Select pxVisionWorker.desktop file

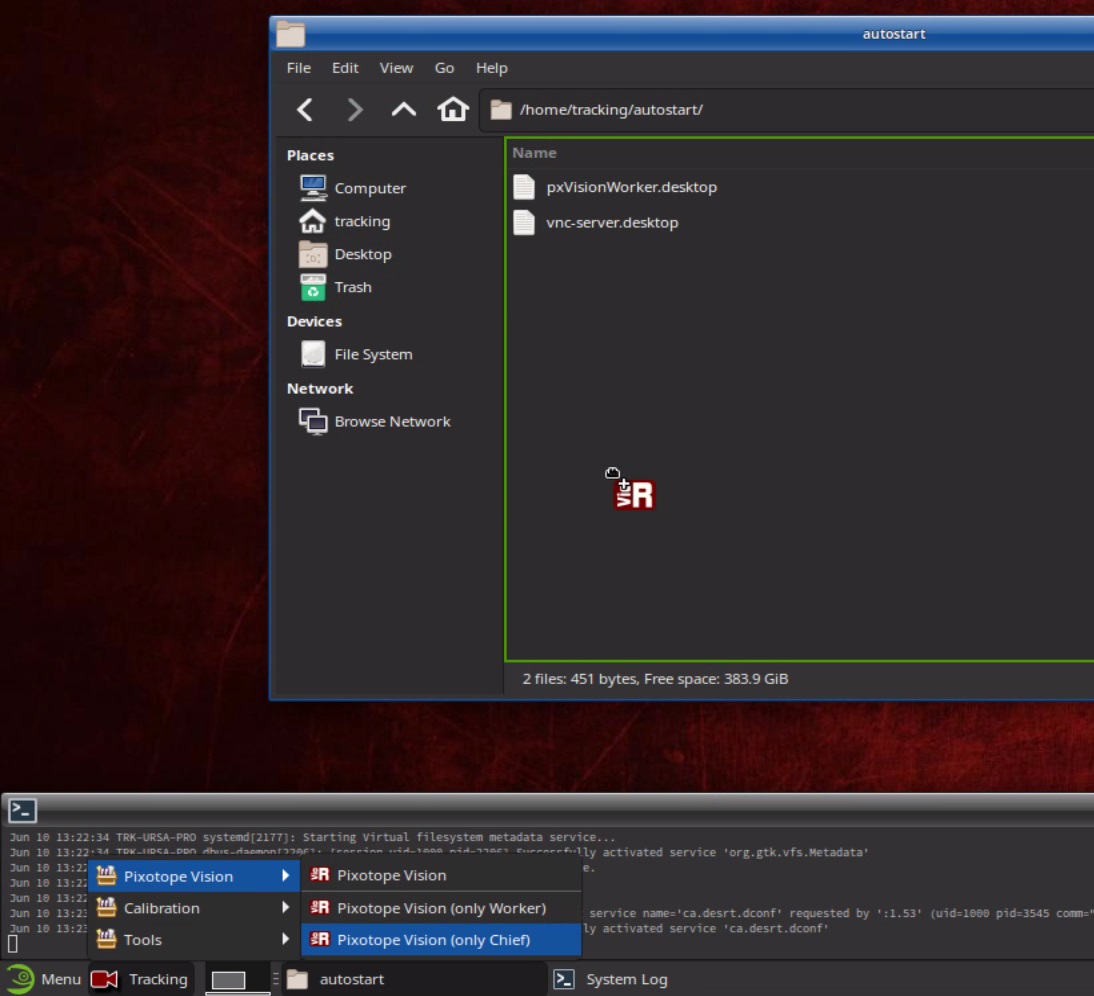point(630,187)
